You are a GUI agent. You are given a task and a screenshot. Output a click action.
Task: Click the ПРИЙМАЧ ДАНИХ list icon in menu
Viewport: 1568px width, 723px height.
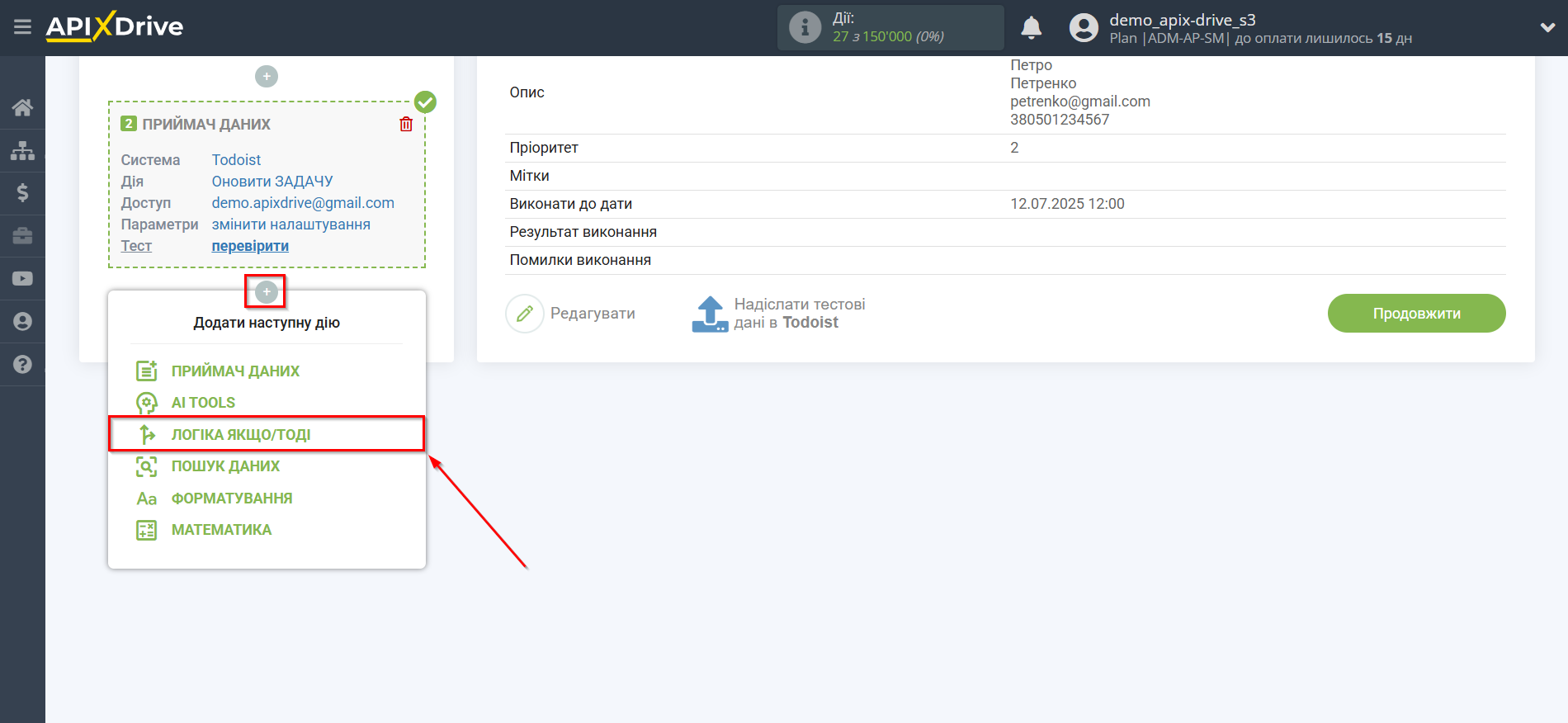pyautogui.click(x=146, y=371)
